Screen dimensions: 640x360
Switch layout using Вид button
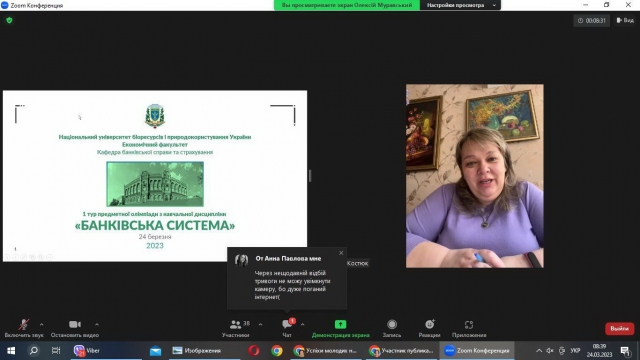coord(625,20)
